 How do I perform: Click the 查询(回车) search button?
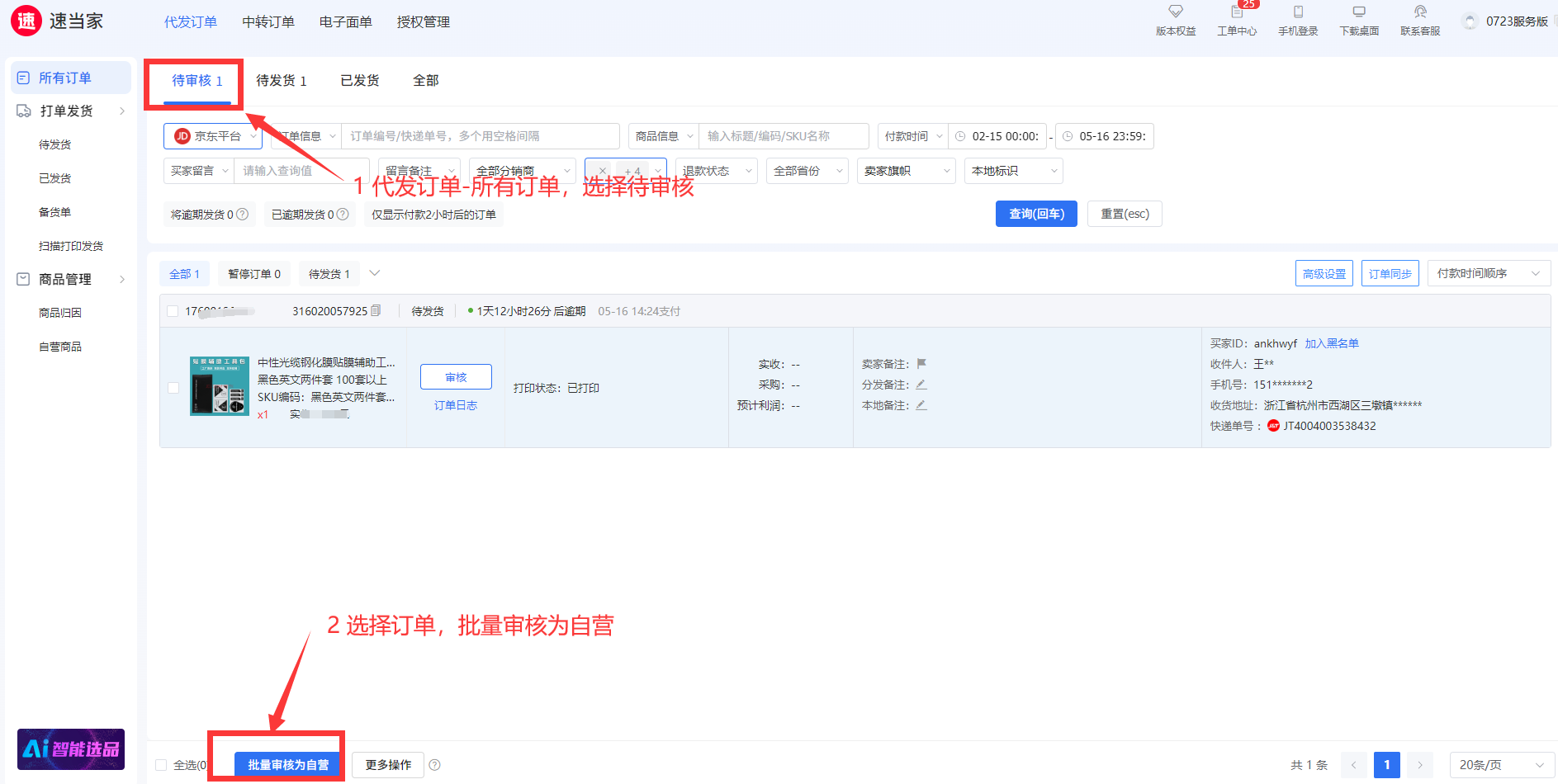1035,214
